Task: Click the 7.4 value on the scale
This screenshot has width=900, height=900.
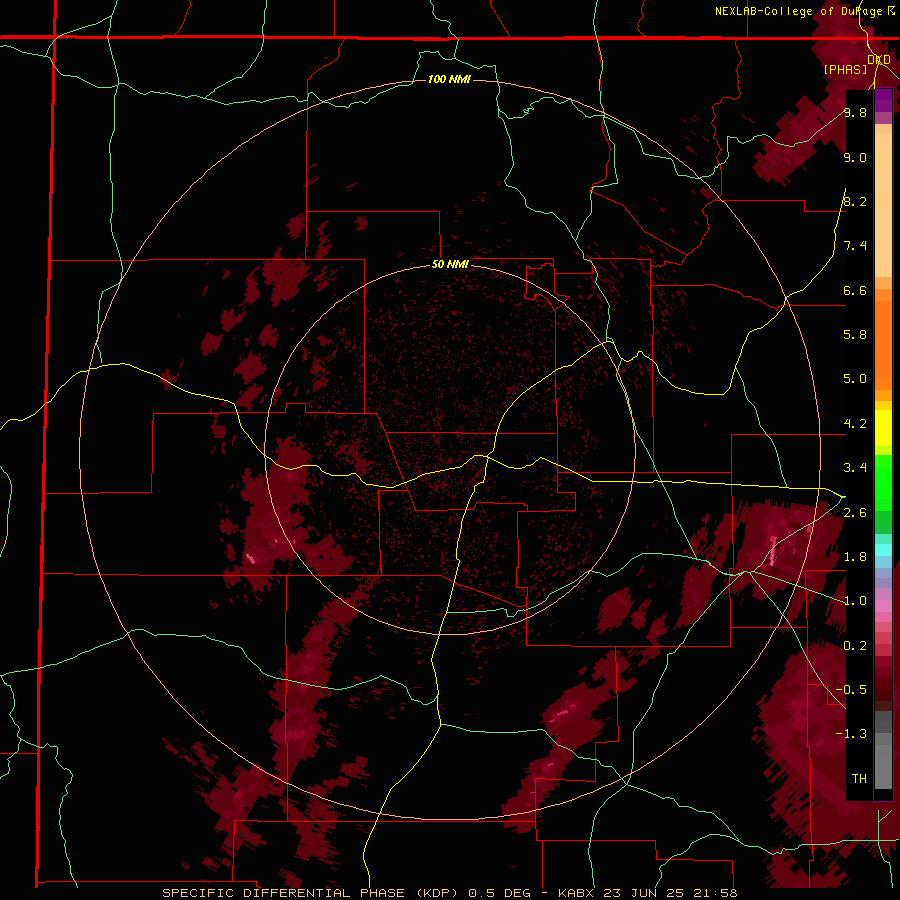Action: coord(855,246)
